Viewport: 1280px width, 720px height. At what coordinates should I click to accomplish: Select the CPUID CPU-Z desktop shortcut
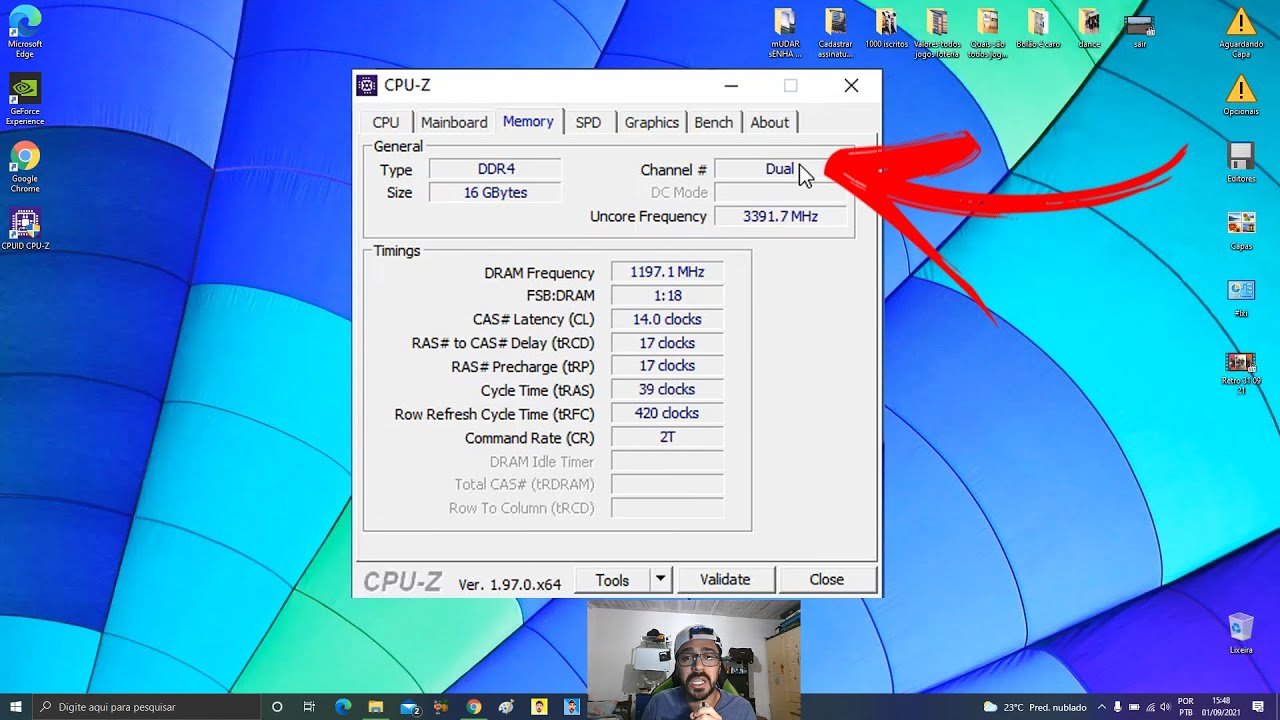25,230
